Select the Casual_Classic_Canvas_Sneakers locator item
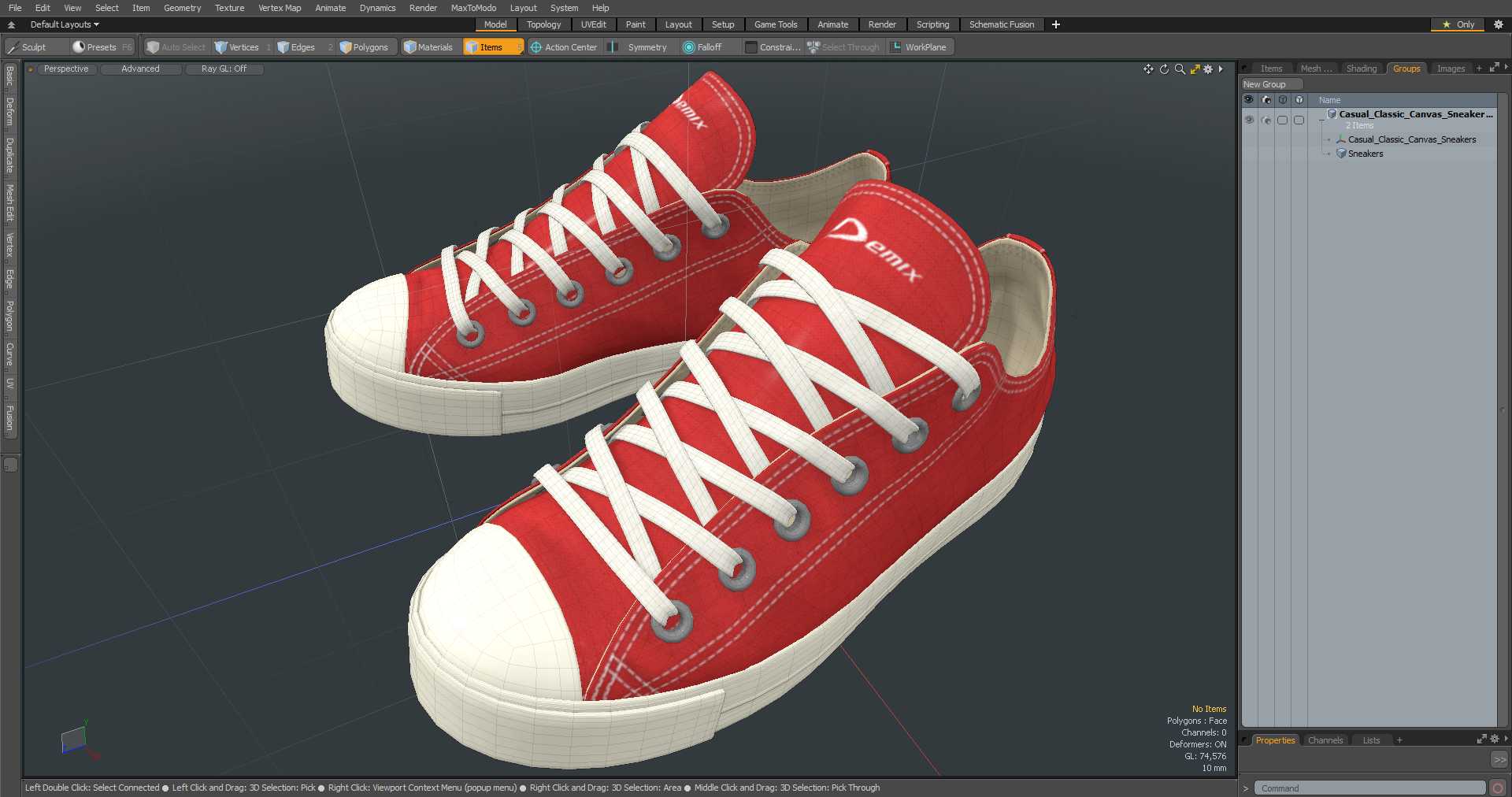 coord(1411,139)
